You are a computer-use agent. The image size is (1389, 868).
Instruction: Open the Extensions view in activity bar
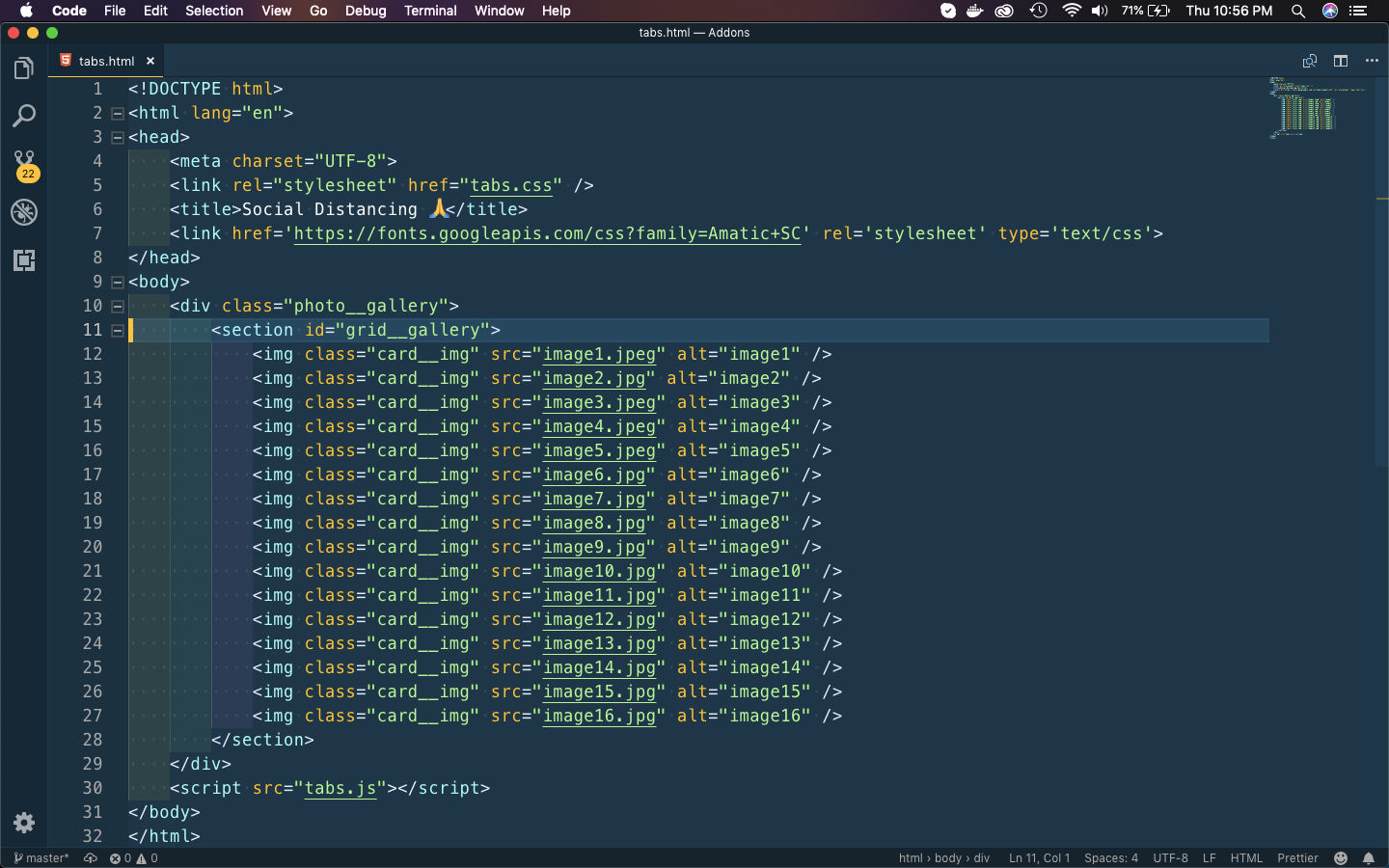[x=24, y=260]
